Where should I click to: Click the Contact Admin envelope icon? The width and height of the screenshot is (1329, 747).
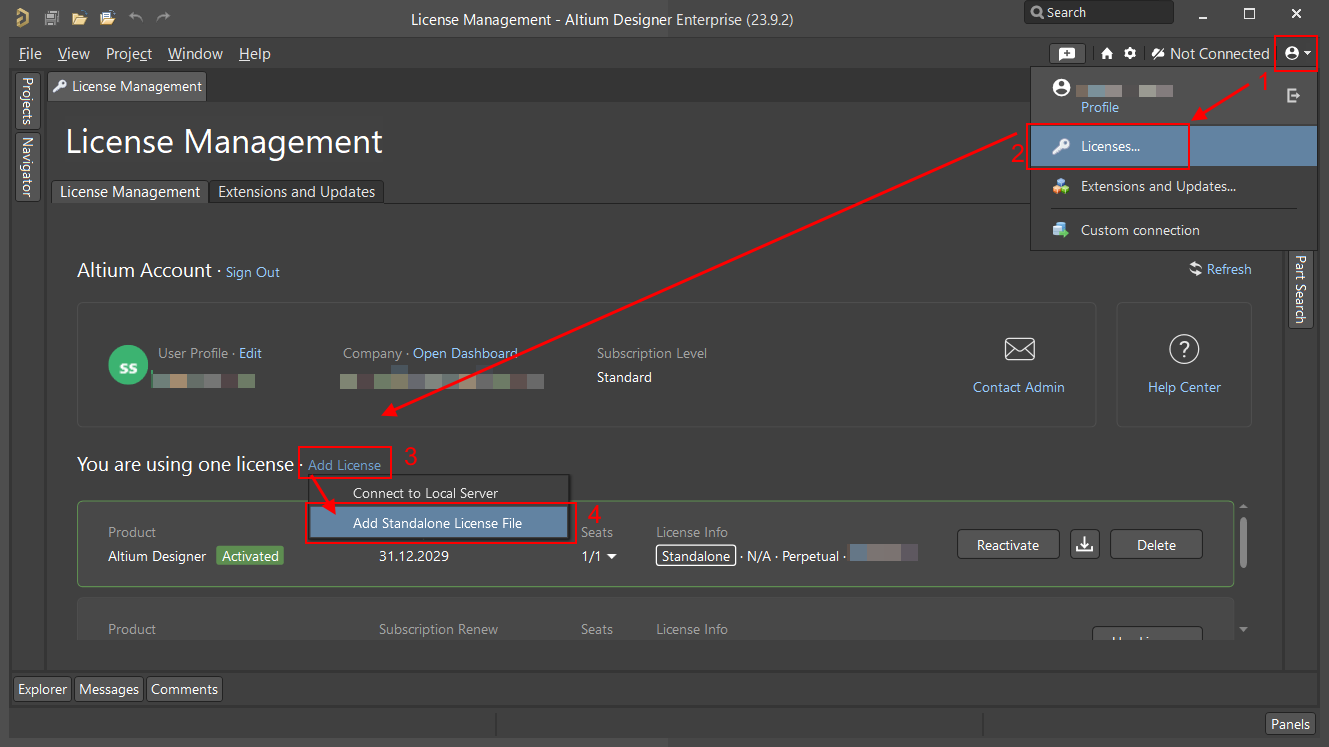pyautogui.click(x=1019, y=349)
